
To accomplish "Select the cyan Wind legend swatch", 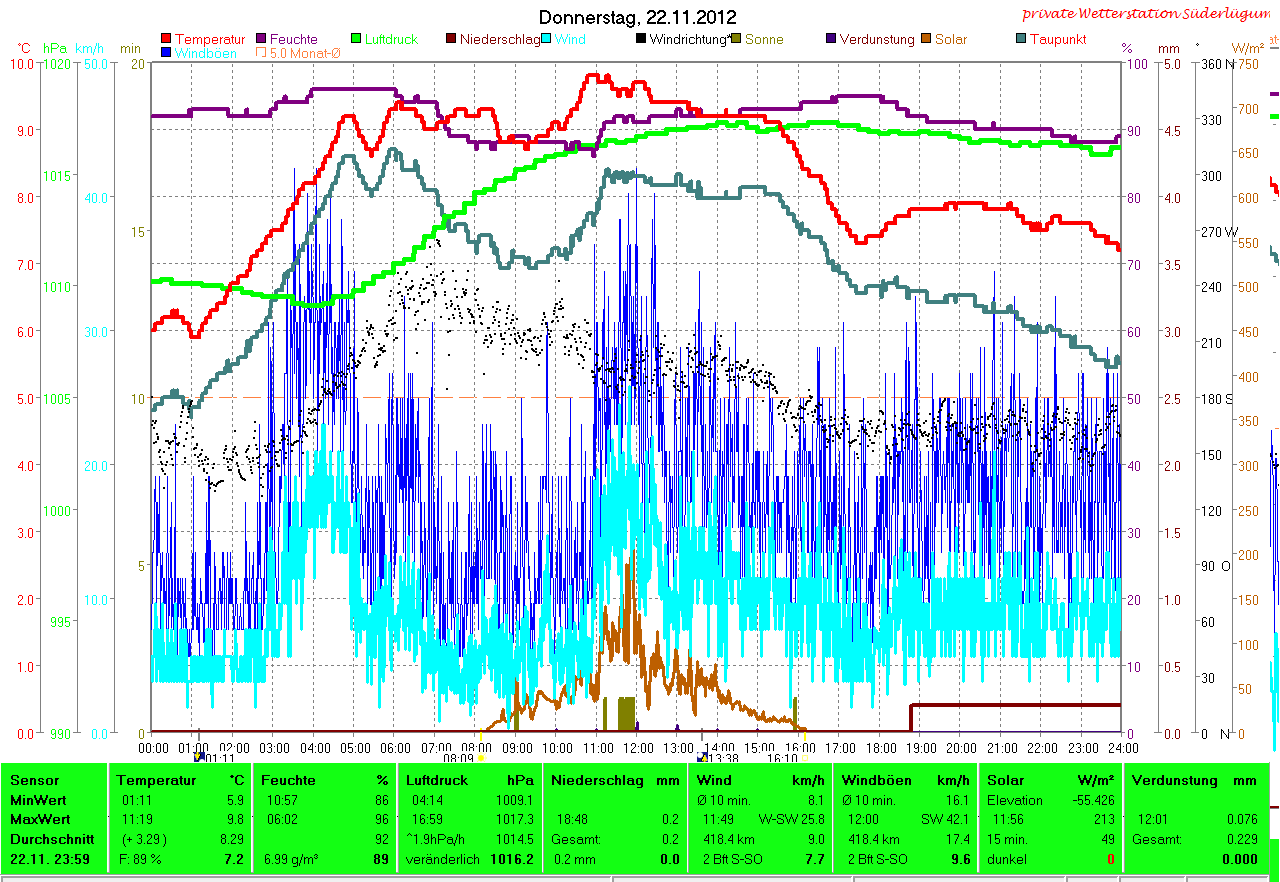I will (547, 39).
